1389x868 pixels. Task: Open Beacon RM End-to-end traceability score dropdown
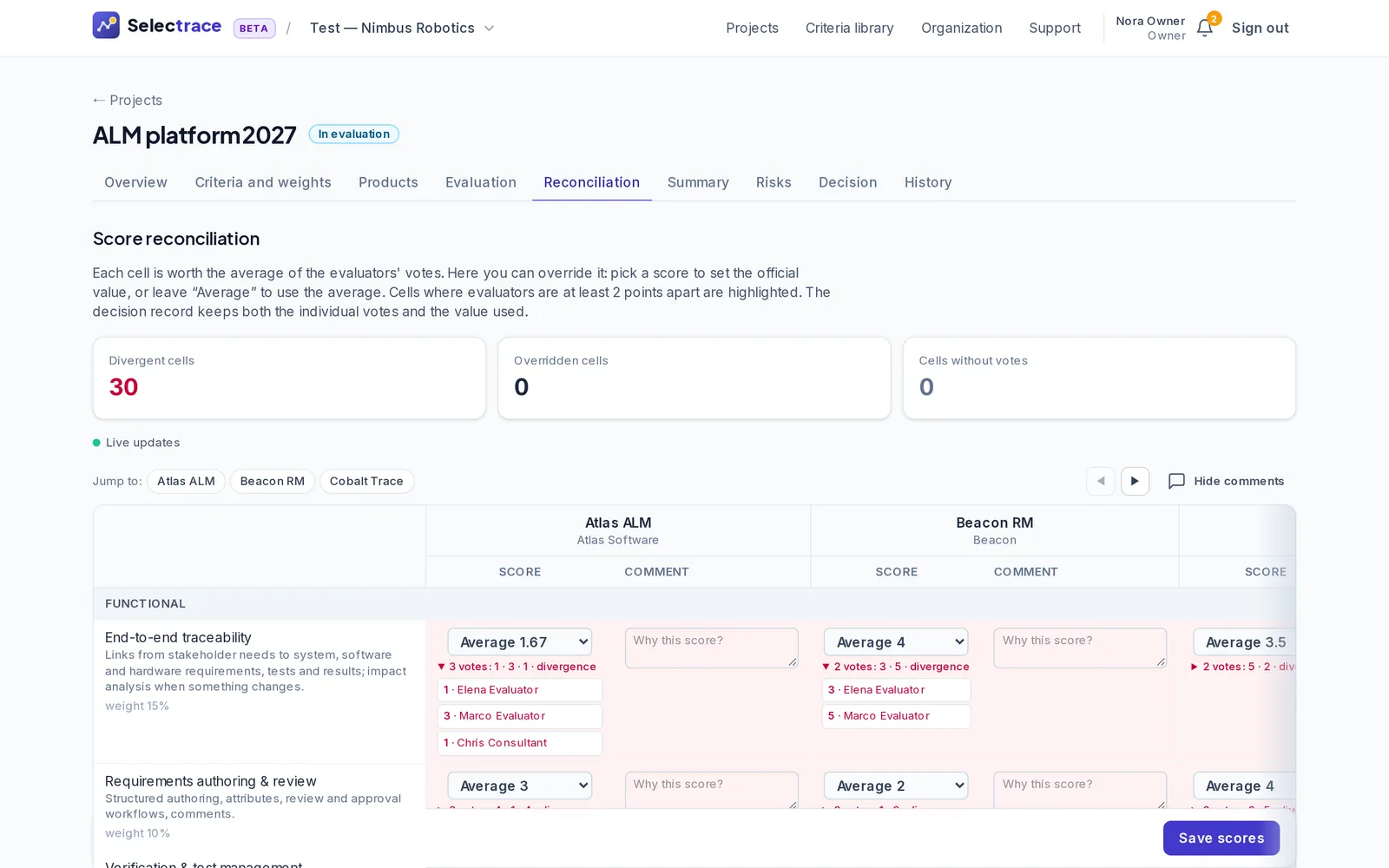click(x=896, y=642)
